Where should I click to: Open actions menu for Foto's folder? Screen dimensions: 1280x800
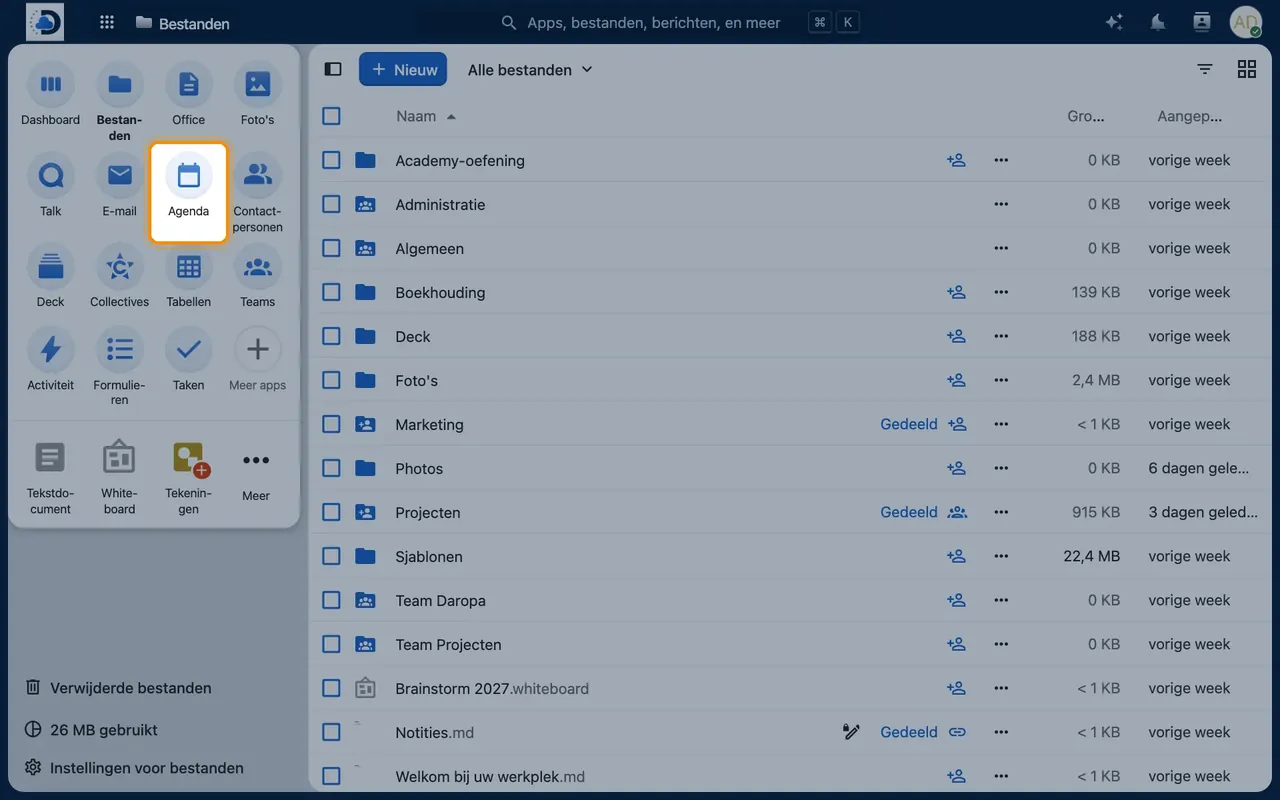1001,380
